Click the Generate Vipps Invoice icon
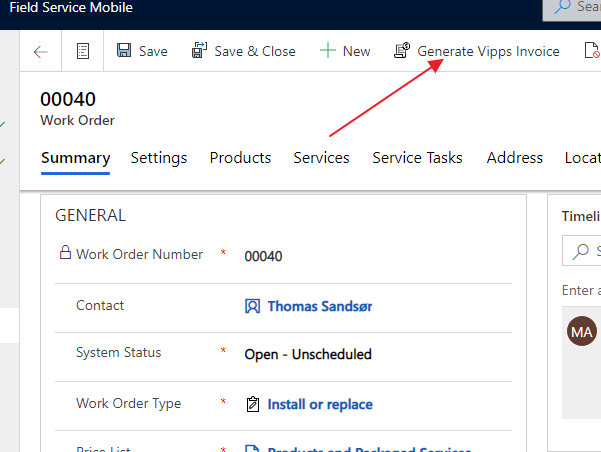Screen dimensions: 601x452 point(402,50)
